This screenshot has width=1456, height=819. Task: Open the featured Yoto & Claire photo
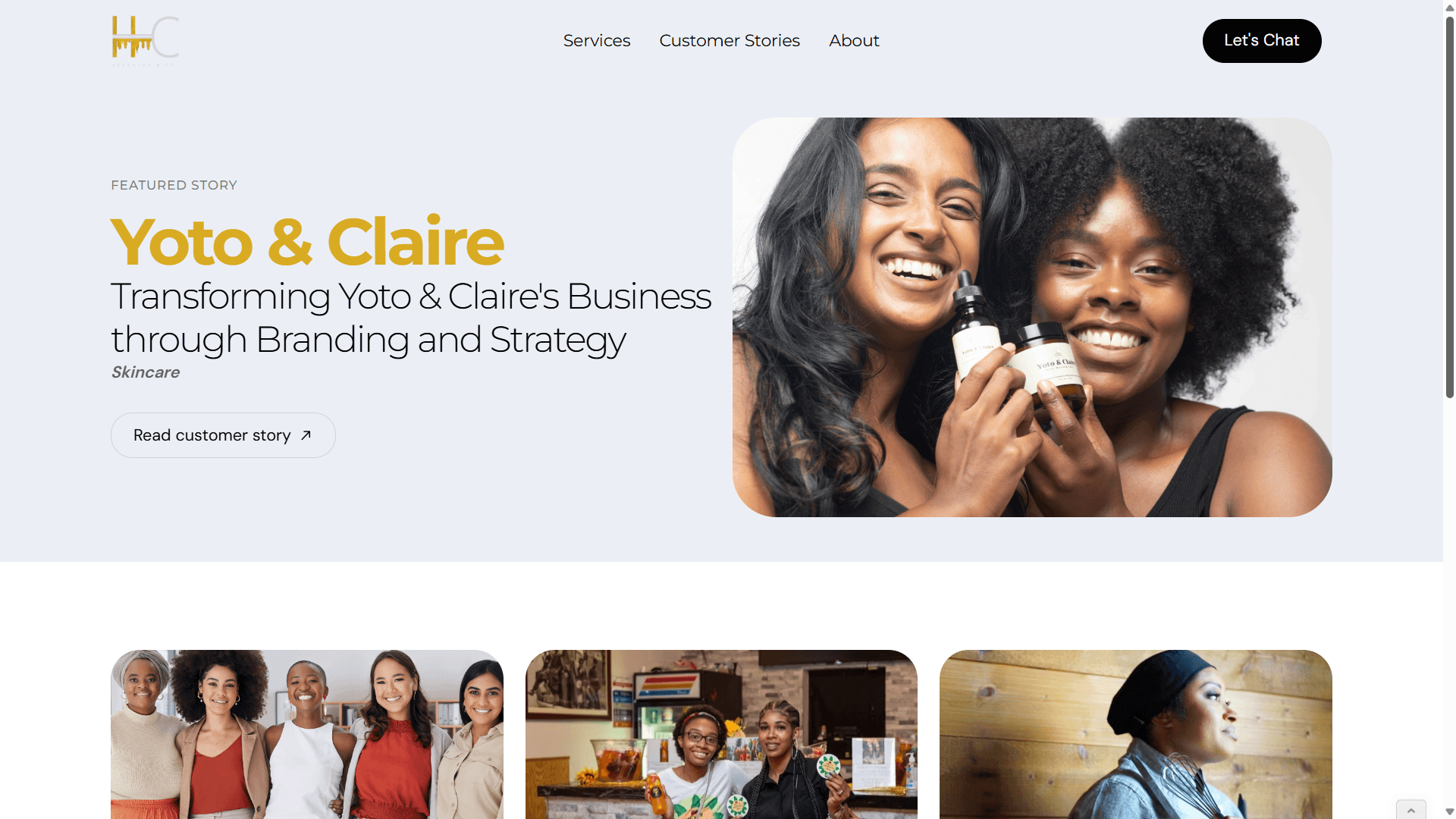[x=1032, y=317]
